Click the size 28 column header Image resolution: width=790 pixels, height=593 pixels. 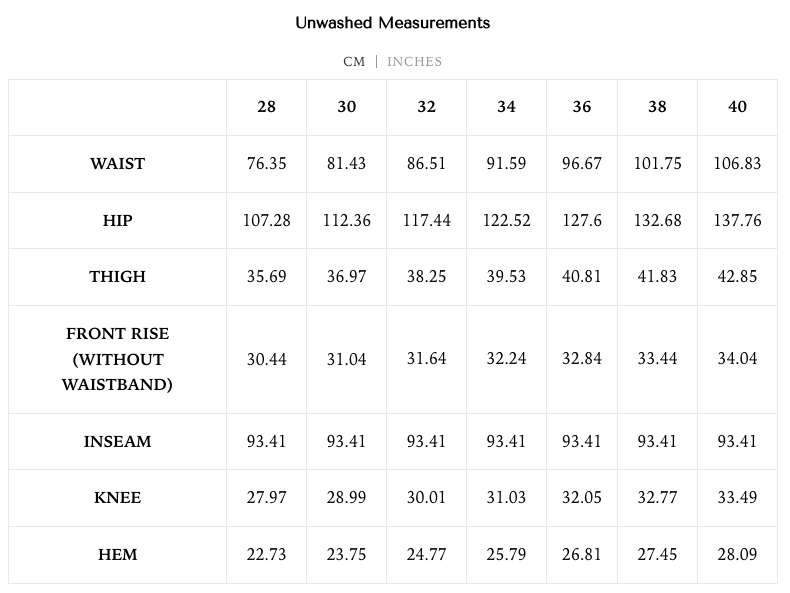point(266,107)
